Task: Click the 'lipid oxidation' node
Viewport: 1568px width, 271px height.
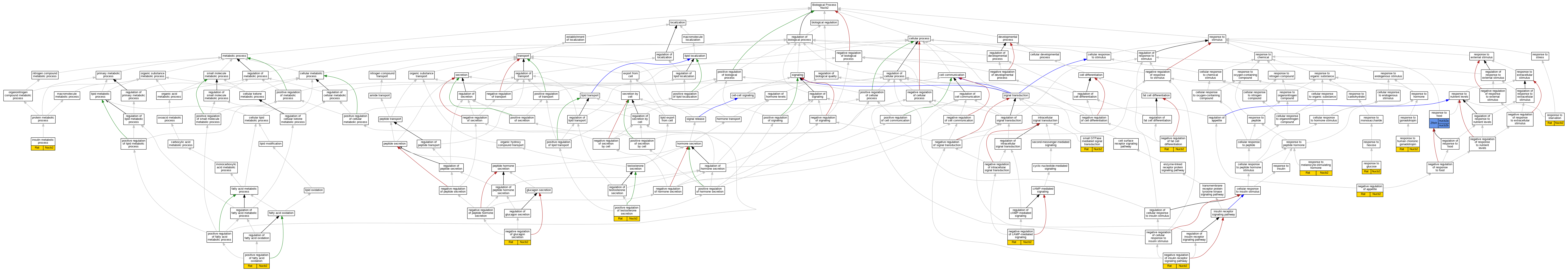Action: pyautogui.click(x=313, y=190)
